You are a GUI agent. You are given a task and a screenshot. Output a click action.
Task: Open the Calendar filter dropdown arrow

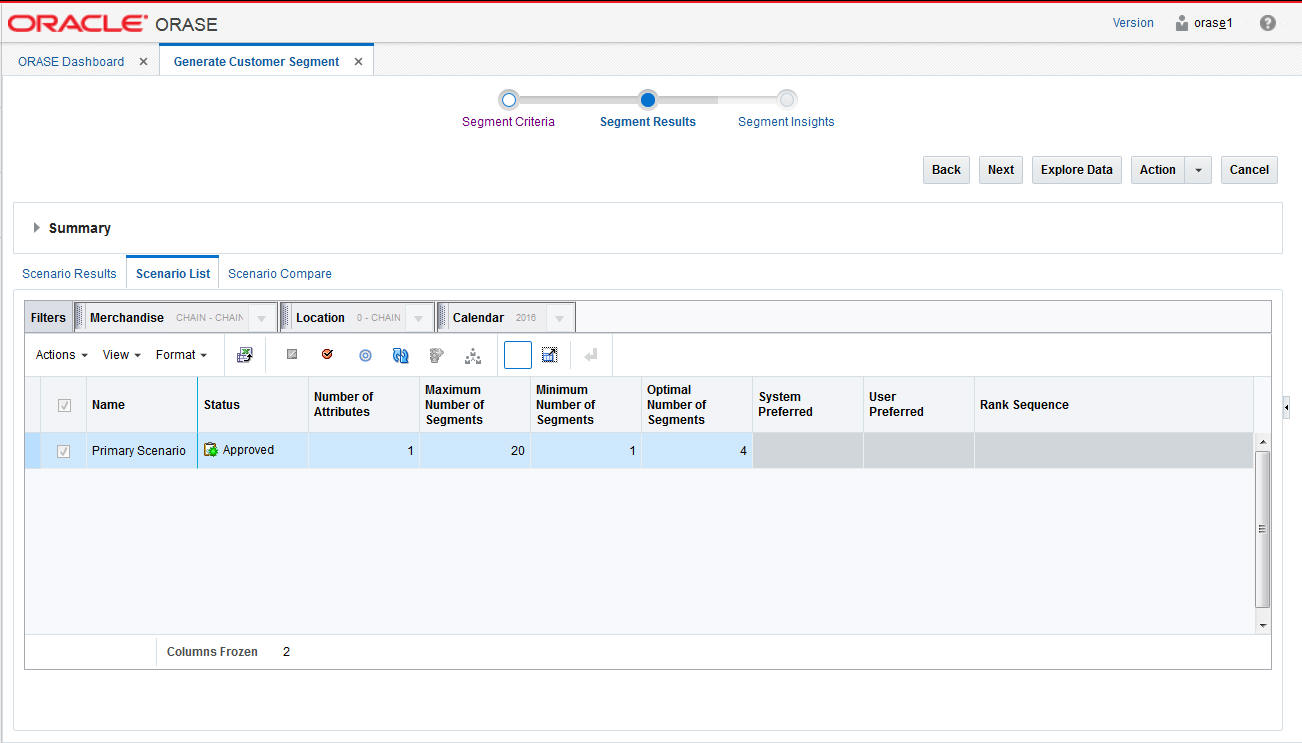560,318
